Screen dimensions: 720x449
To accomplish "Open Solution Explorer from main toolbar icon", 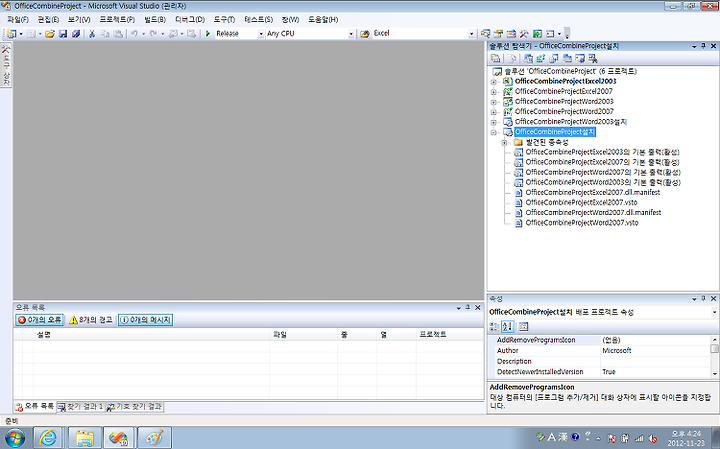I will (x=485, y=34).
